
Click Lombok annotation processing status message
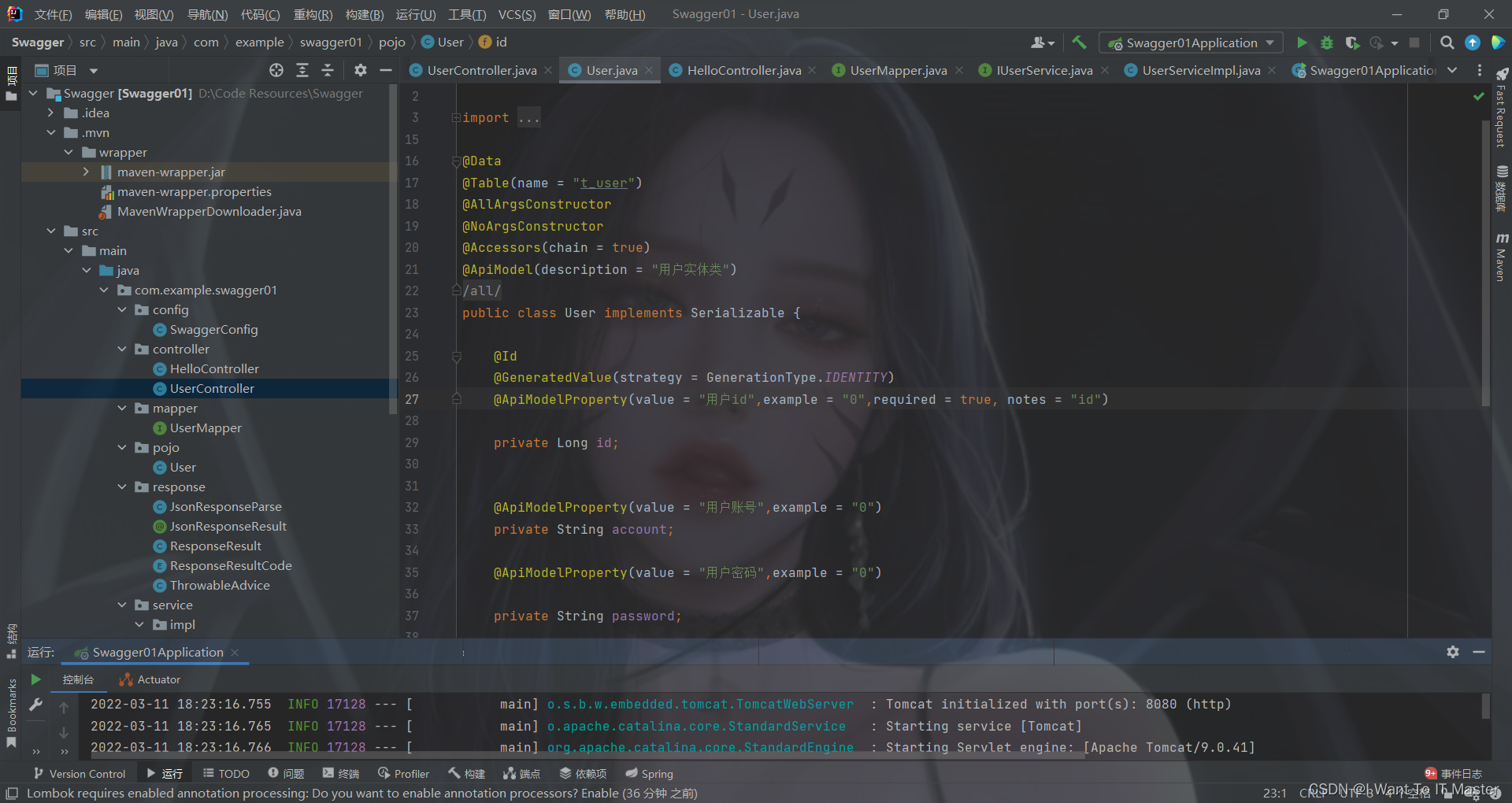point(362,793)
